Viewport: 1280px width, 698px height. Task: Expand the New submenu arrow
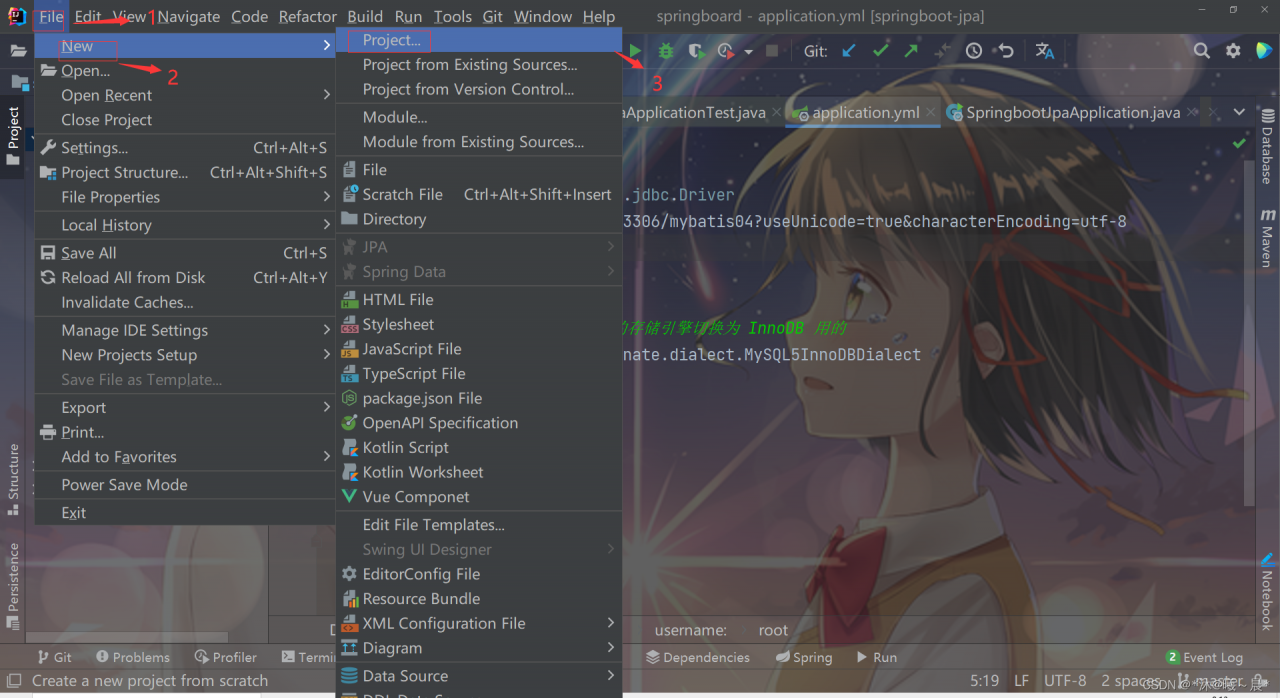(326, 46)
